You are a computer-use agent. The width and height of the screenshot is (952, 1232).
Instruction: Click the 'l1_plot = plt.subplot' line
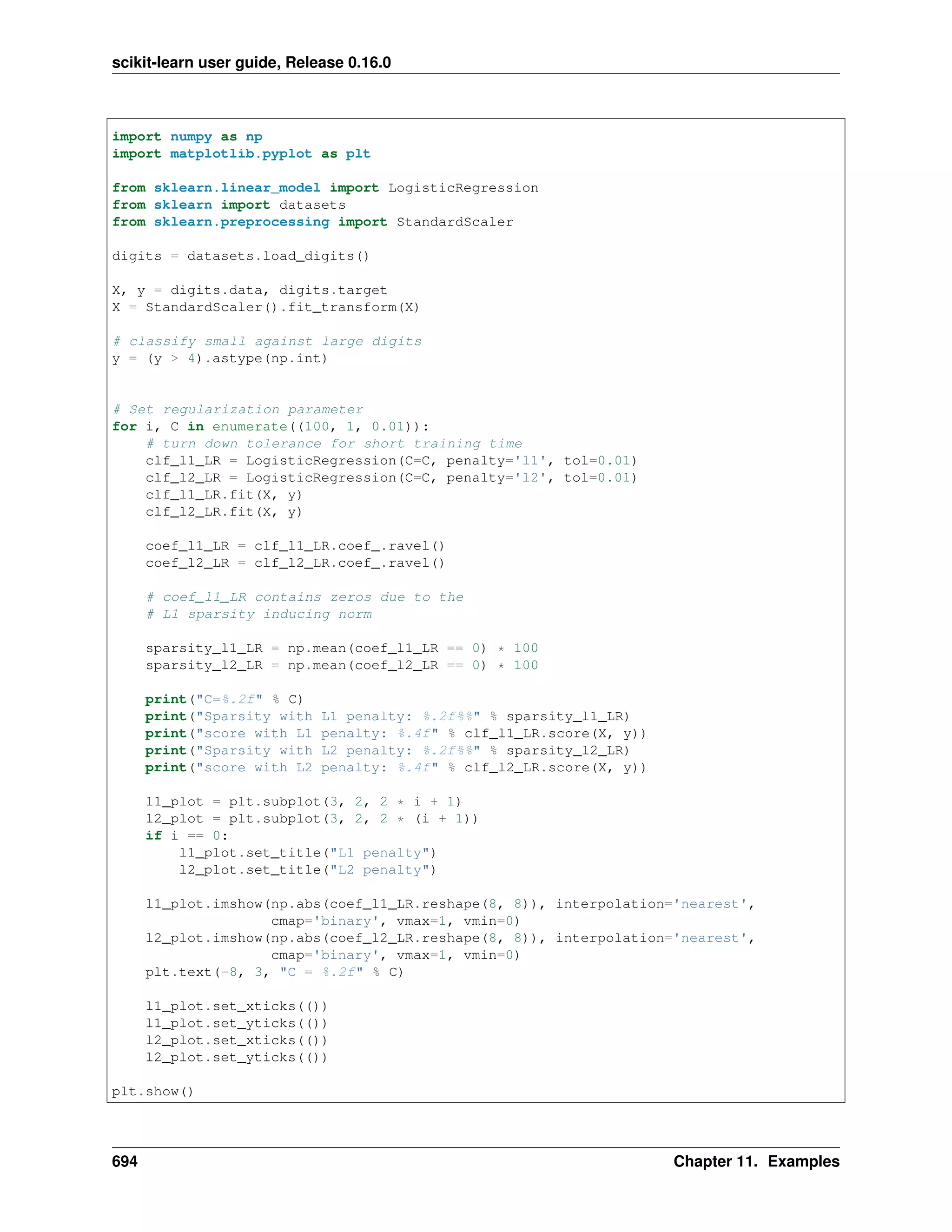click(x=304, y=802)
